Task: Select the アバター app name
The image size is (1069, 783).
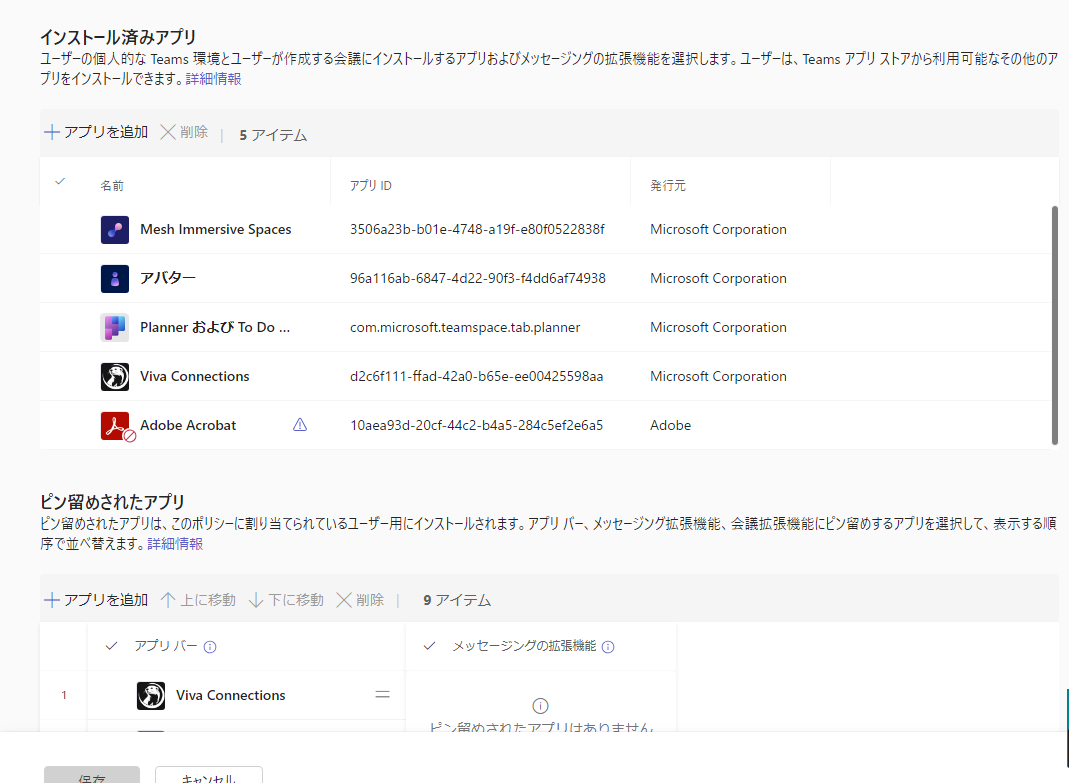Action: pyautogui.click(x=168, y=278)
